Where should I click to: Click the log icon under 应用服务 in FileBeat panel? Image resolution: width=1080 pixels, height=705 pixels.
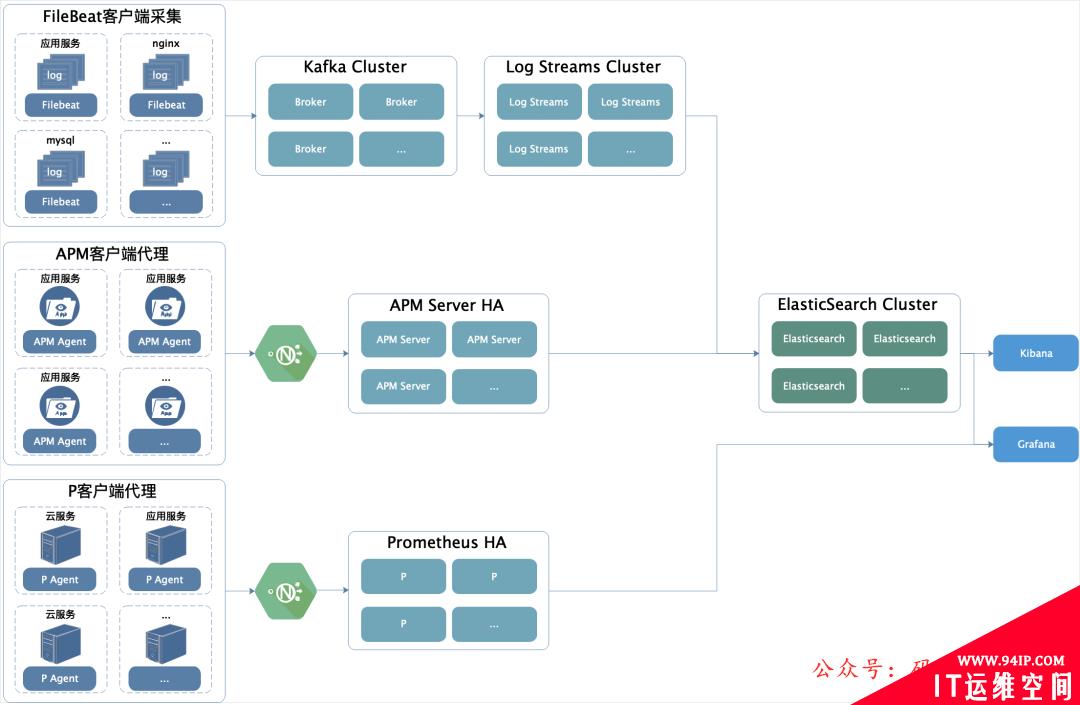tap(61, 72)
